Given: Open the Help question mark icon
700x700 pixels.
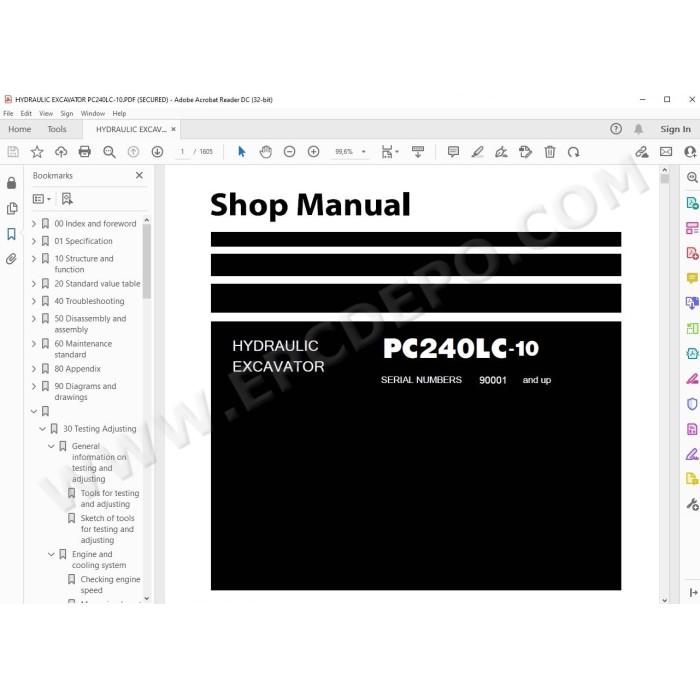Looking at the screenshot, I should click(616, 129).
